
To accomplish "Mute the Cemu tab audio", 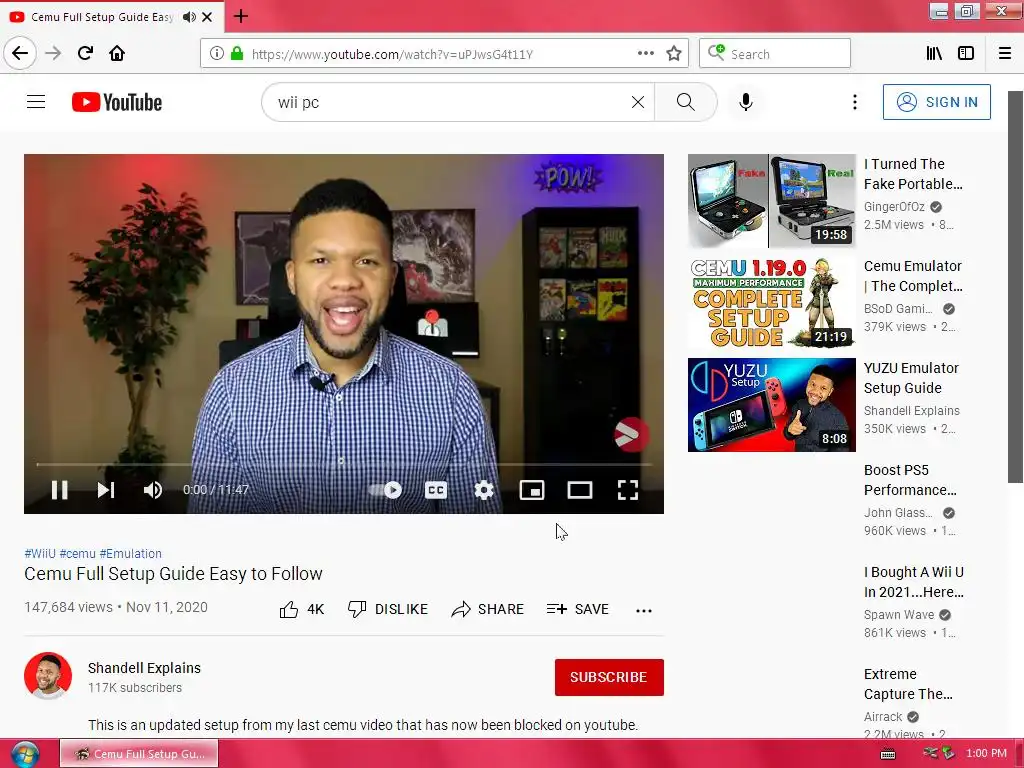I will [189, 17].
